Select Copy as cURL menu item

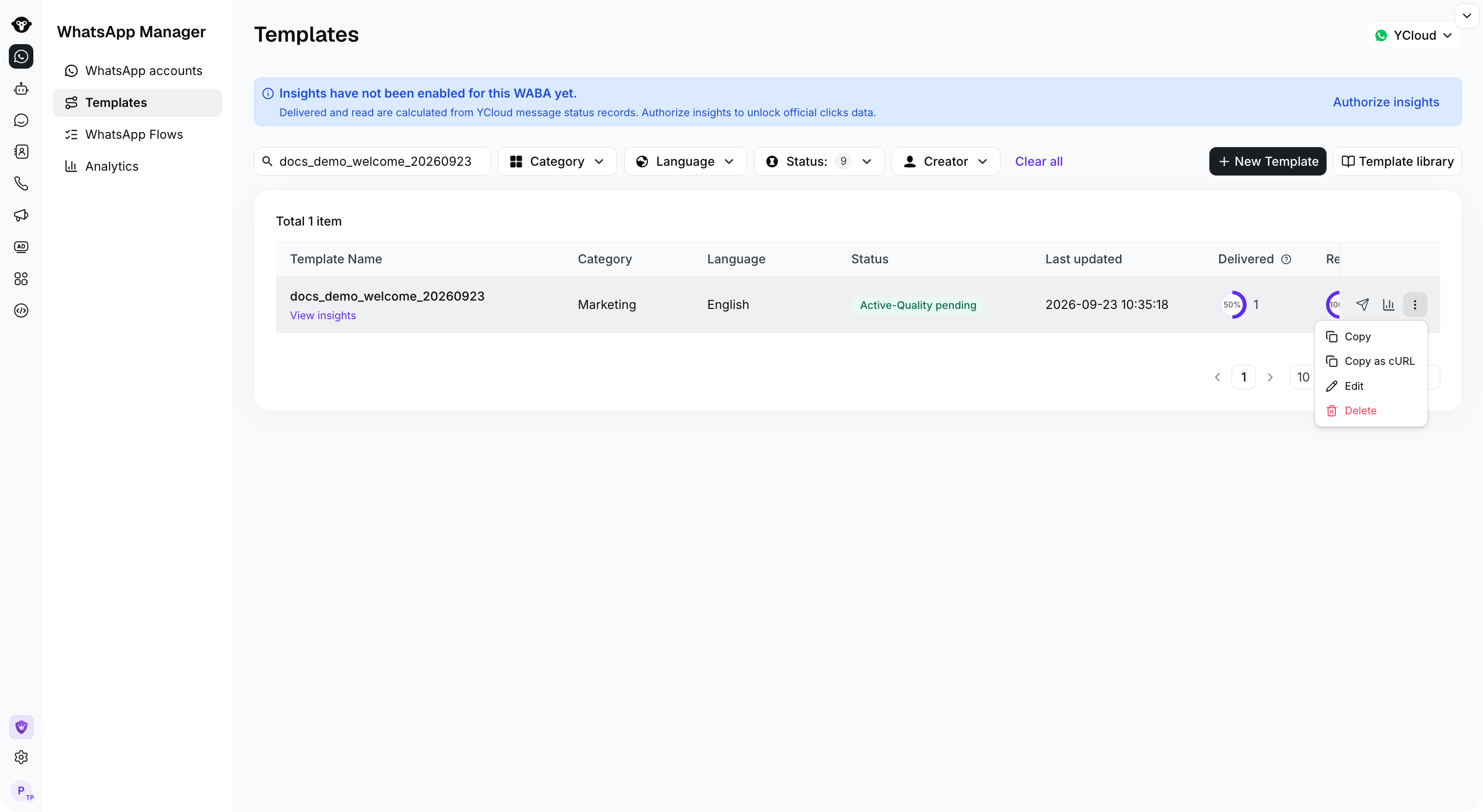pyautogui.click(x=1371, y=361)
